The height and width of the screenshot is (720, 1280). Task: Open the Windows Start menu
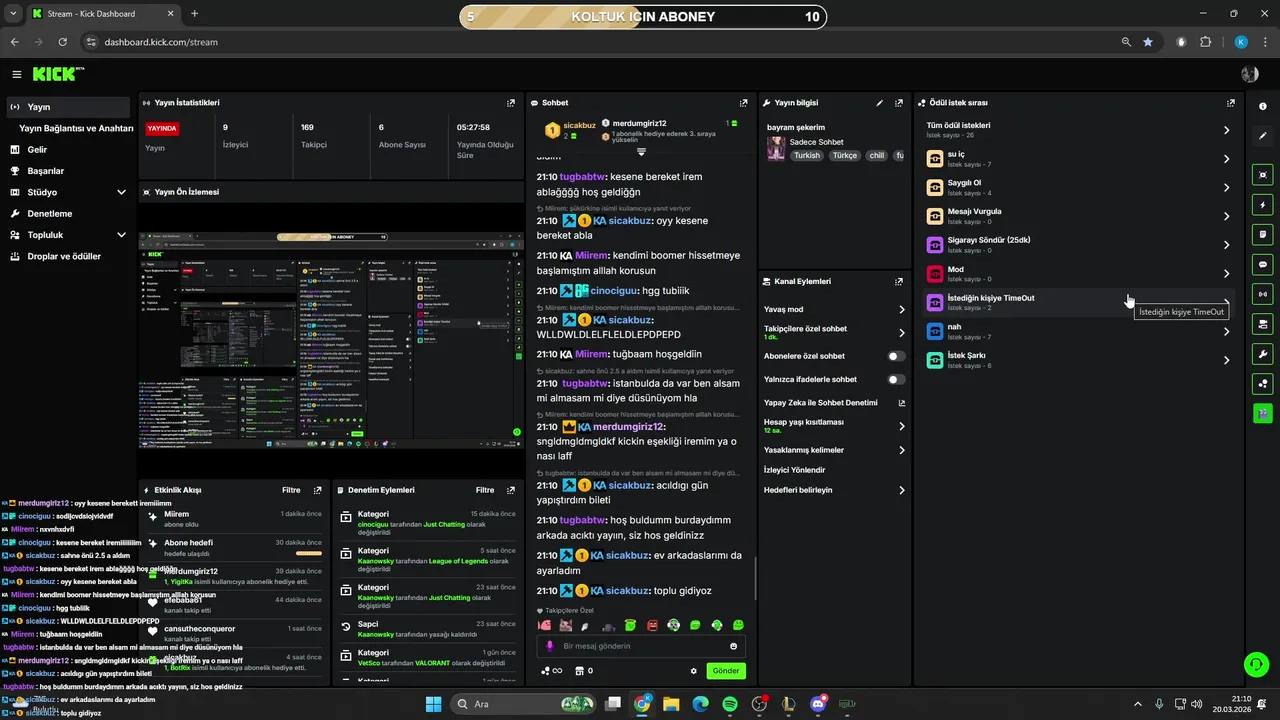pyautogui.click(x=433, y=704)
